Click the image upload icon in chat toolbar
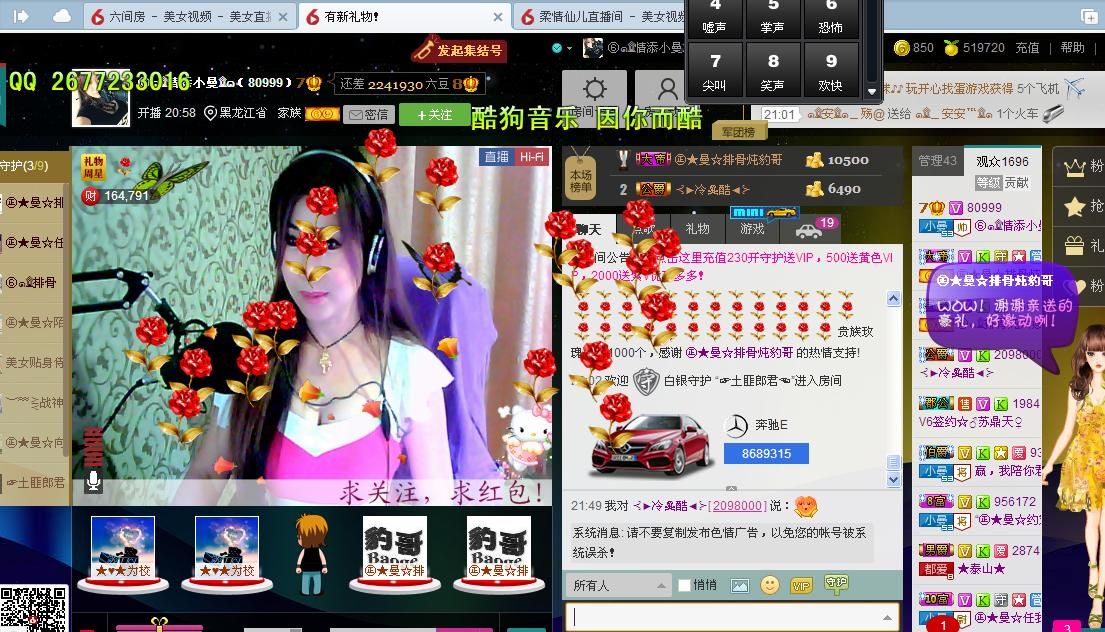Viewport: 1105px width, 632px height. click(x=739, y=586)
